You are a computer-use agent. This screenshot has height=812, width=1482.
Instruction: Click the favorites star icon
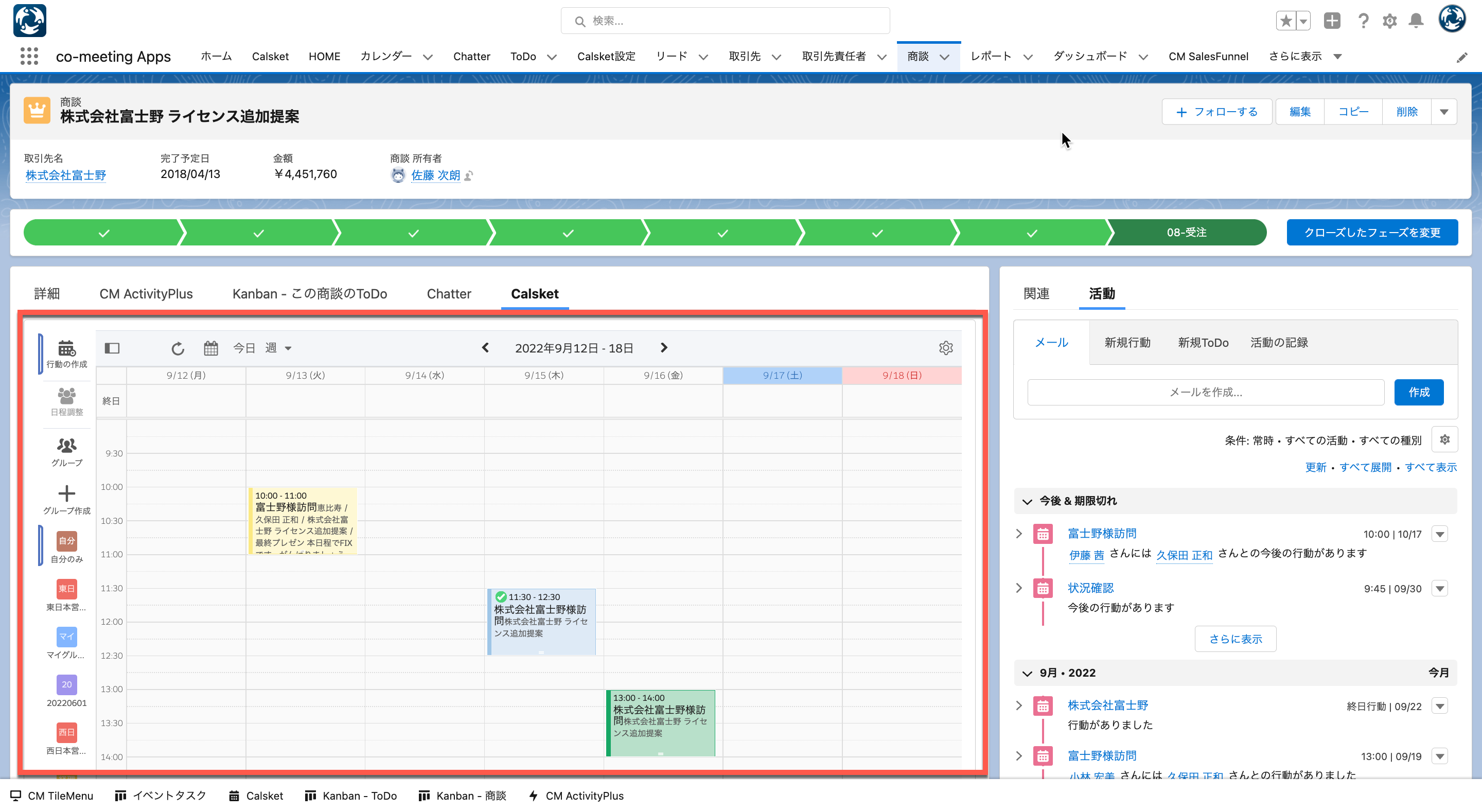click(x=1285, y=21)
